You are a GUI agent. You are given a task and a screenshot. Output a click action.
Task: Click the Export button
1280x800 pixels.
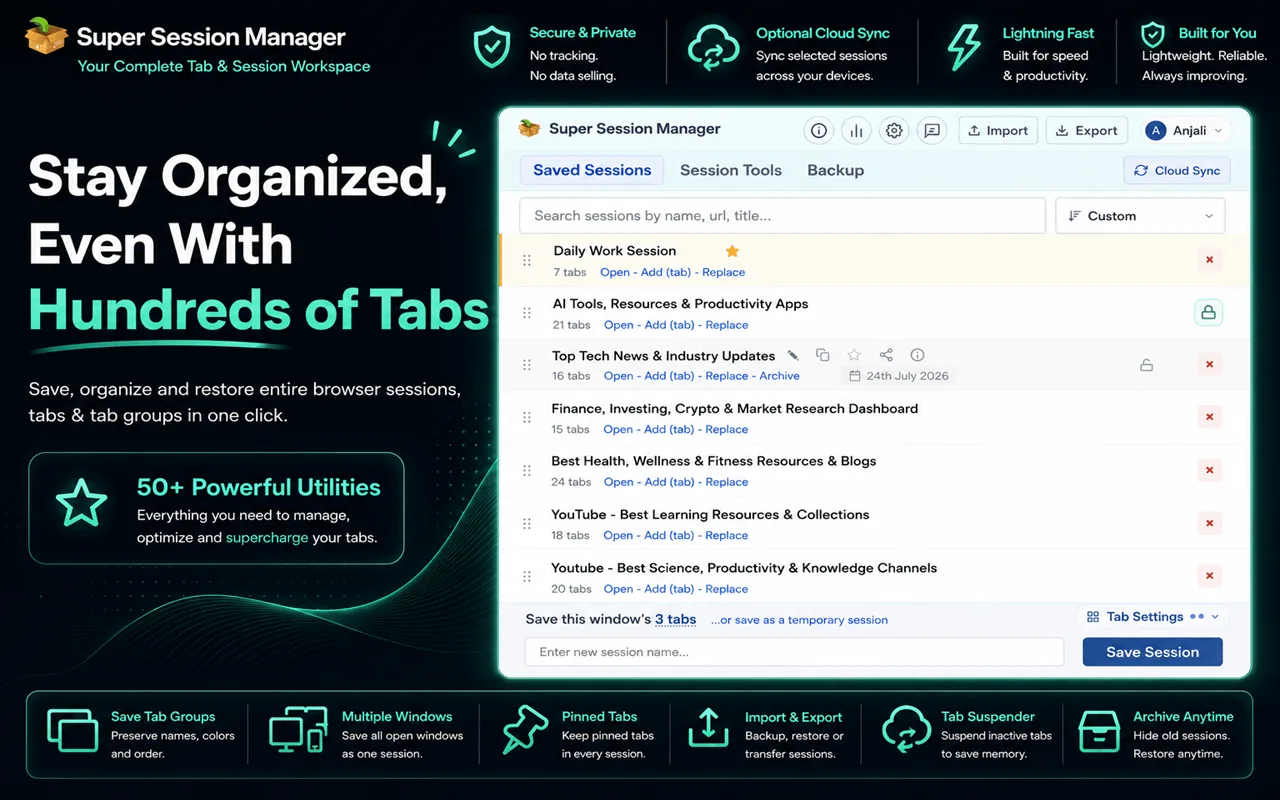pos(1087,131)
